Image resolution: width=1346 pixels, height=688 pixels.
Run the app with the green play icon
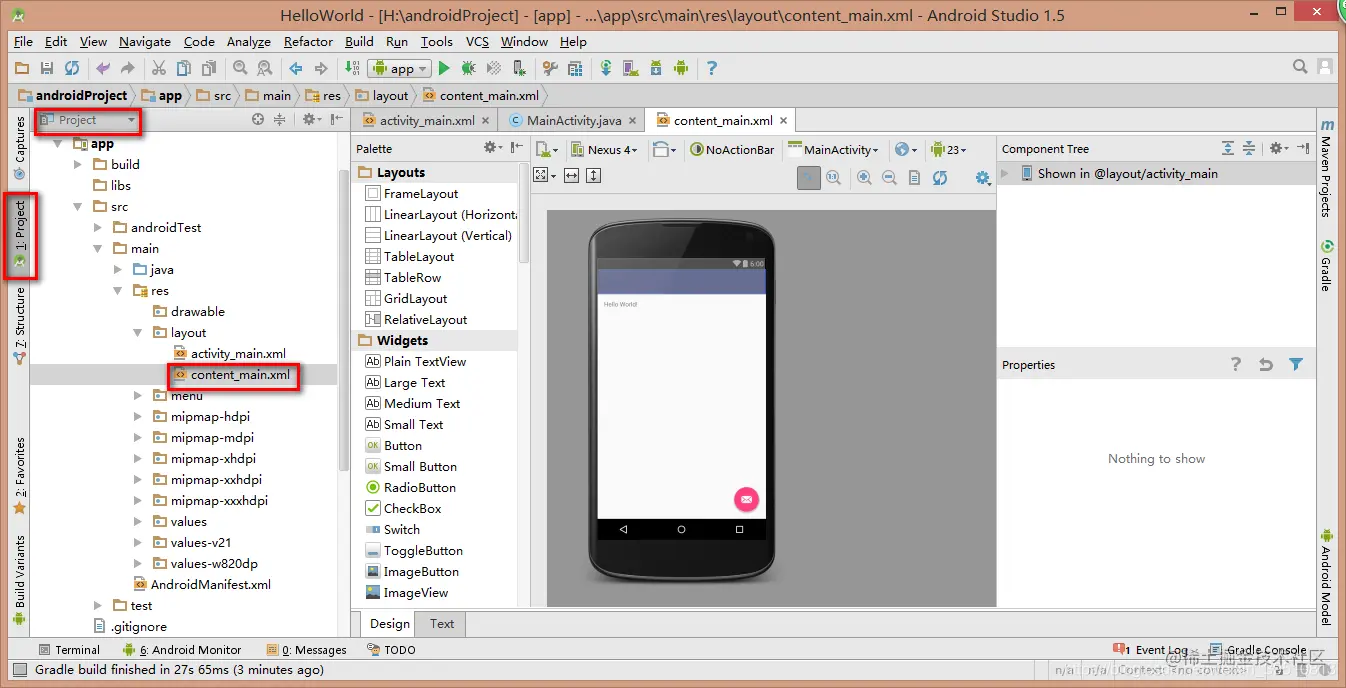click(x=444, y=69)
